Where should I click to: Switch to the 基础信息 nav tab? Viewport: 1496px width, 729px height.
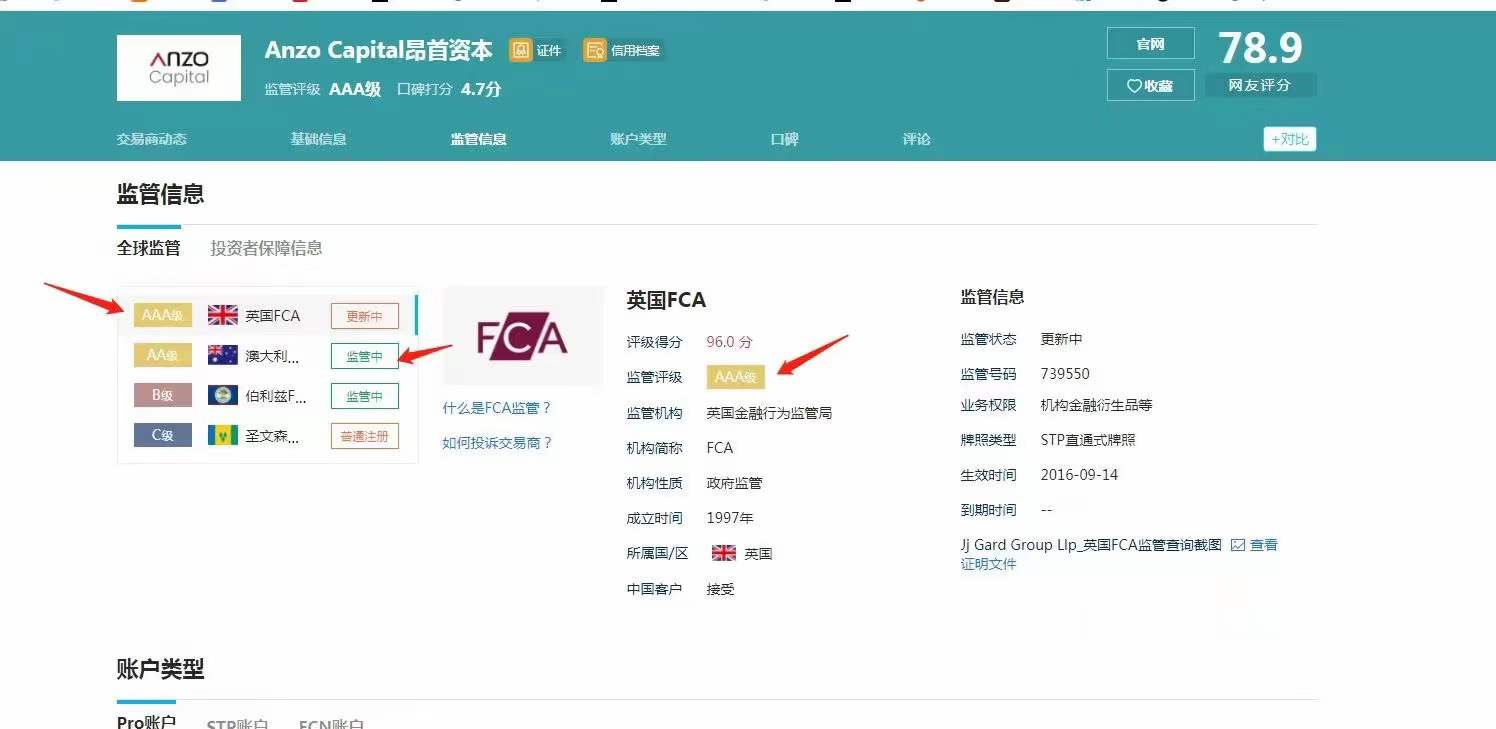(318, 139)
